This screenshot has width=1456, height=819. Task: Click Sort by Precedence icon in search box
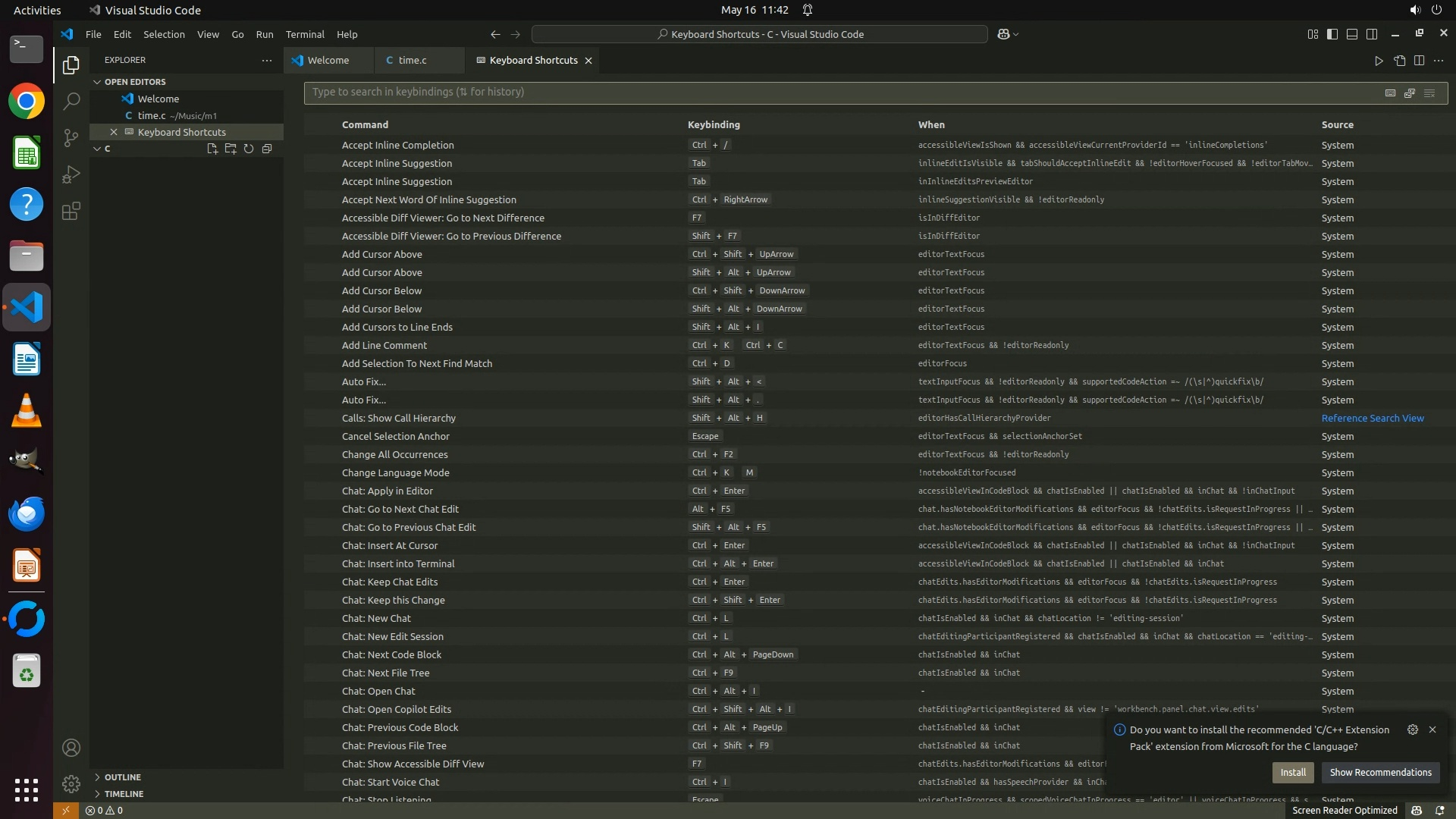point(1410,93)
